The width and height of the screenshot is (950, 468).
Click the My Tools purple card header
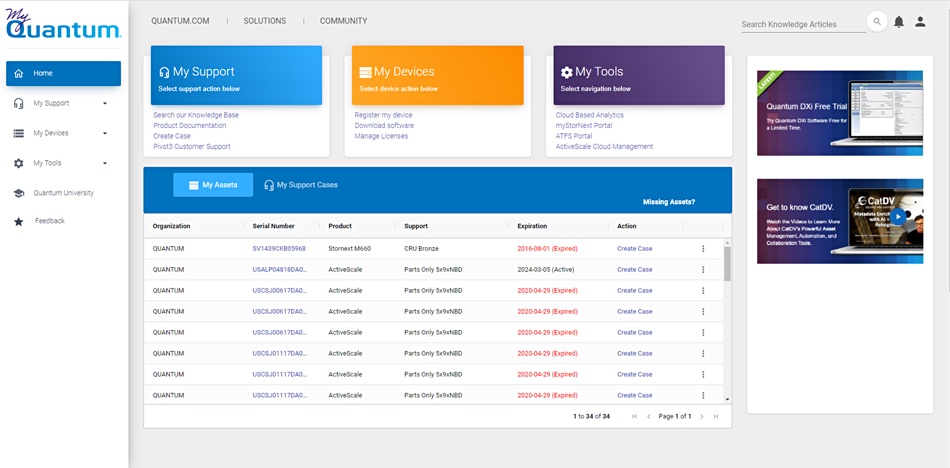pyautogui.click(x=639, y=75)
